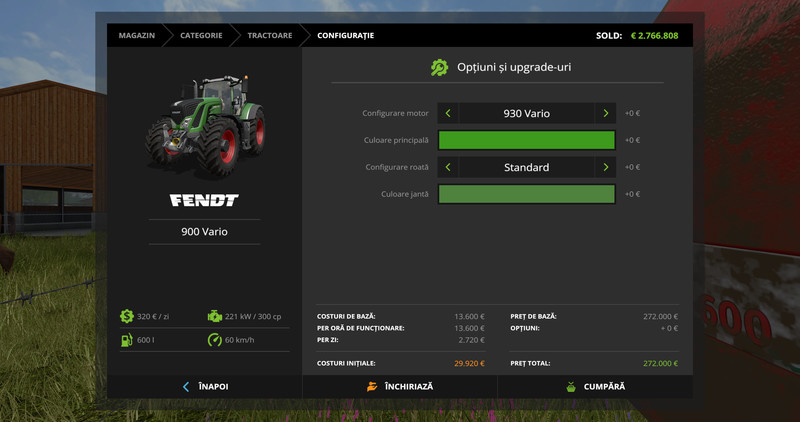Click the green gear options icon

(x=439, y=68)
